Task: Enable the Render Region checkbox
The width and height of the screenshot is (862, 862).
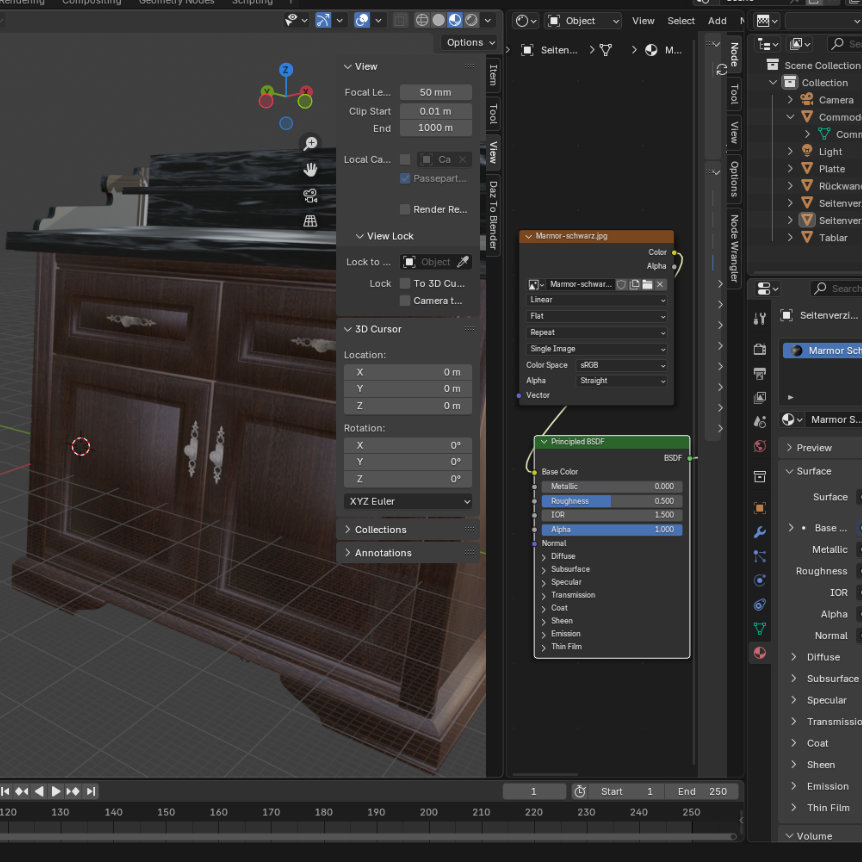Action: 405,210
